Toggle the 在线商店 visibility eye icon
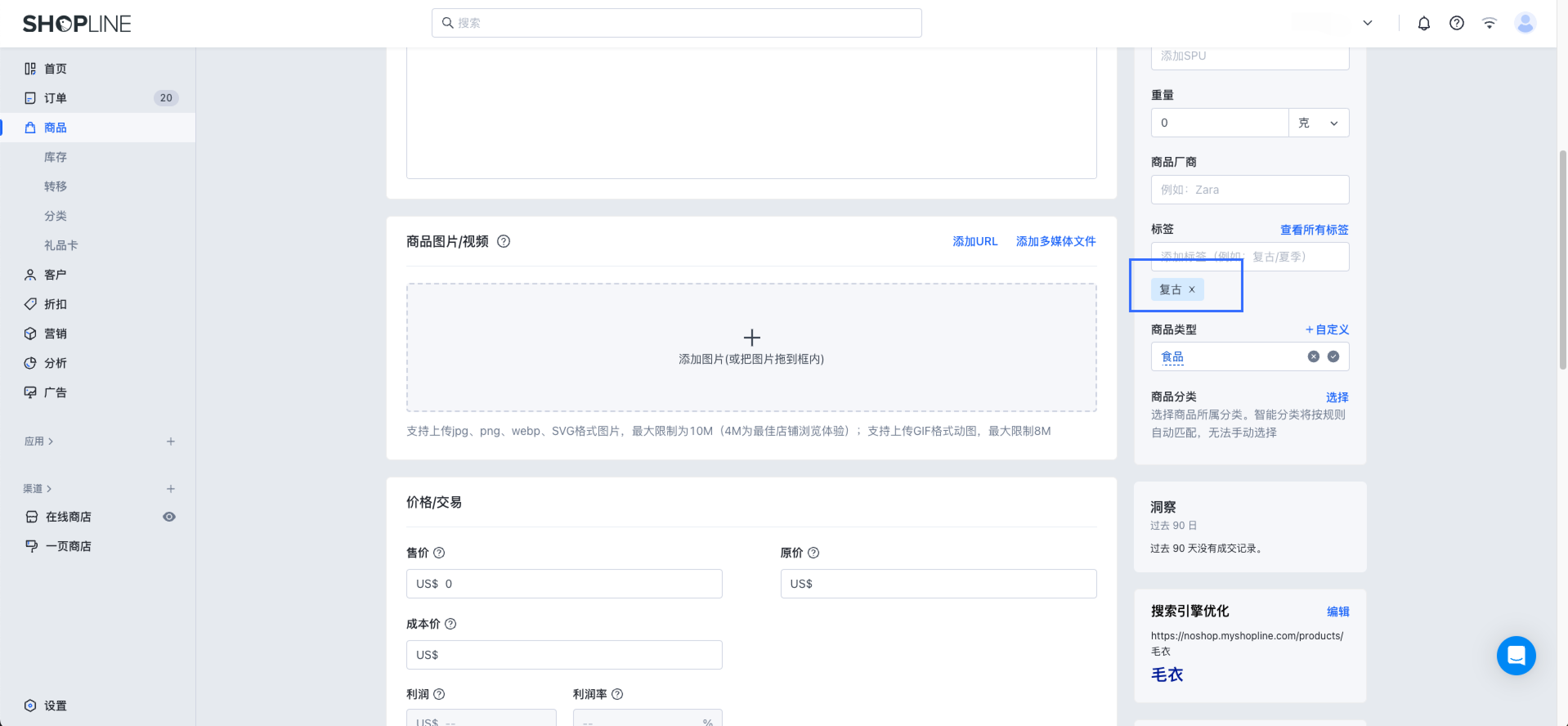1568x726 pixels. [x=169, y=516]
